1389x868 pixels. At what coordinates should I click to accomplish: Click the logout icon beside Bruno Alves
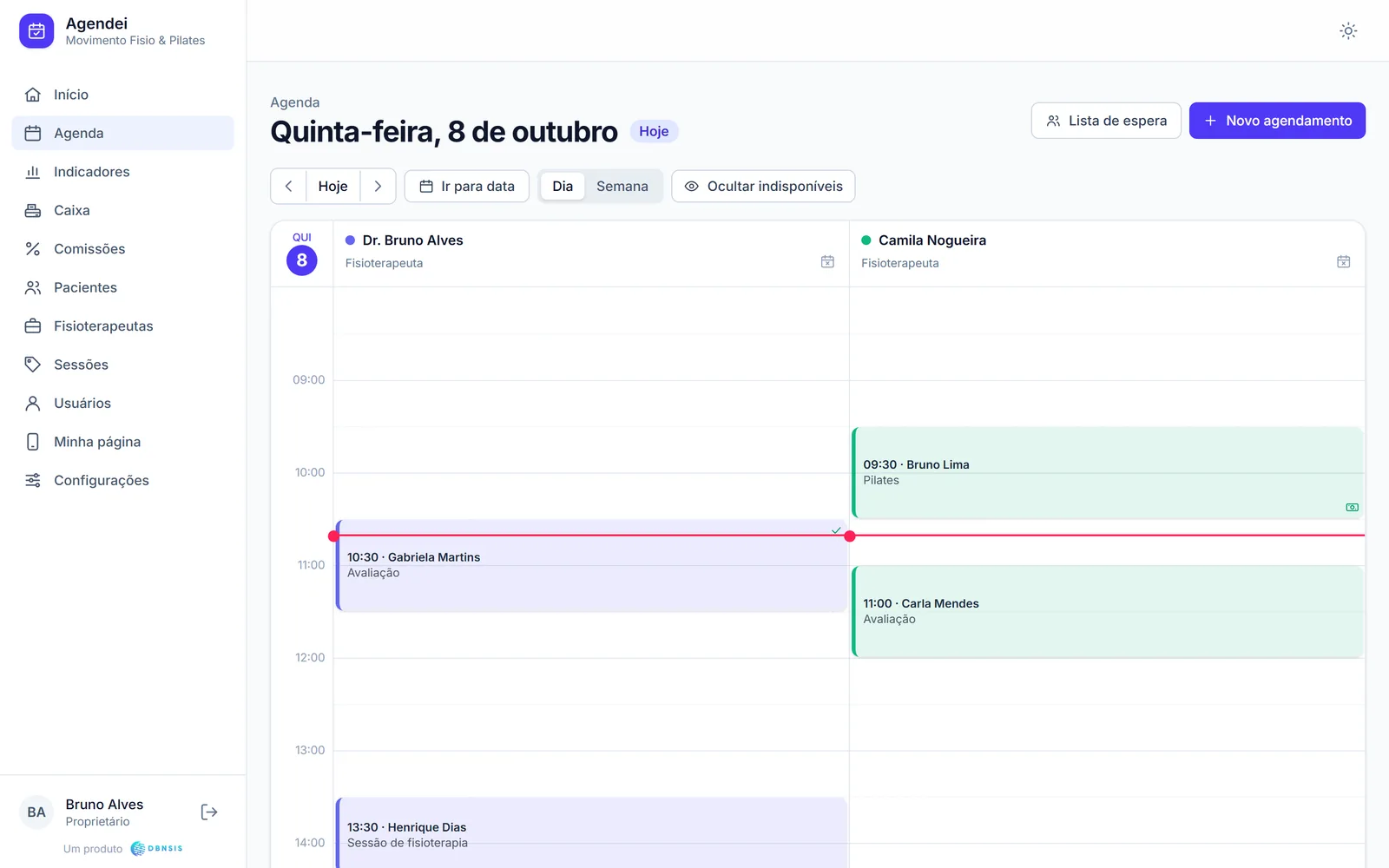click(209, 812)
